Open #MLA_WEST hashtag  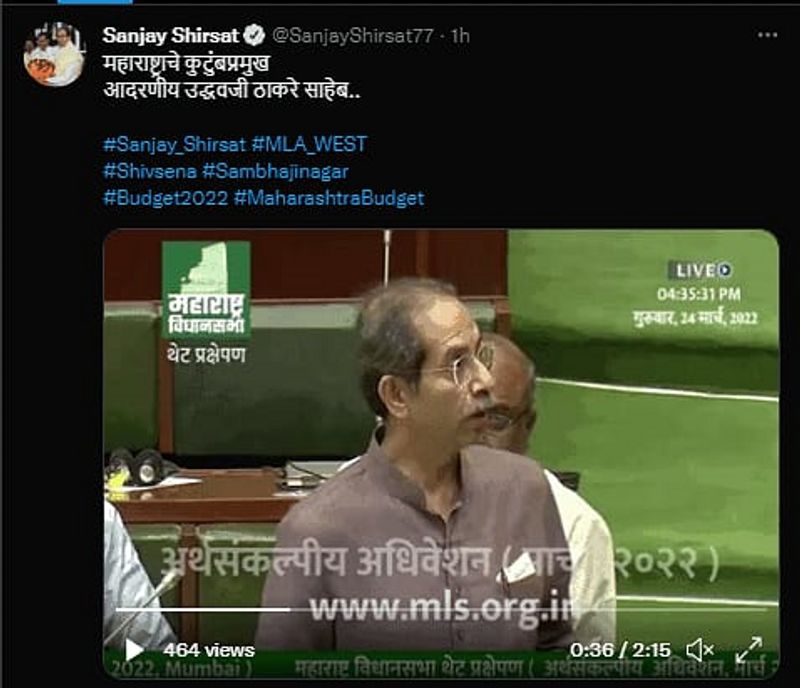click(309, 144)
